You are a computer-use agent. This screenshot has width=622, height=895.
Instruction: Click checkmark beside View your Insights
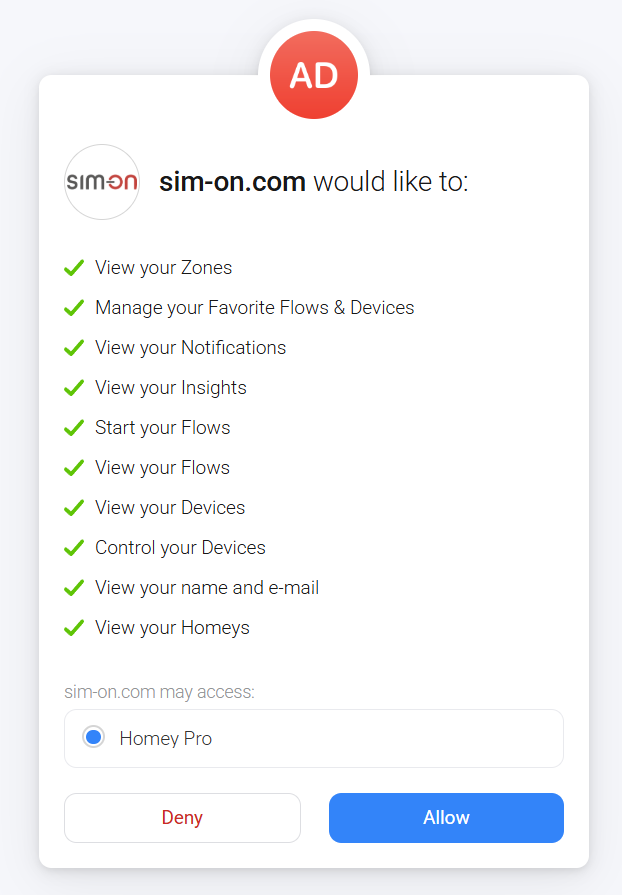click(74, 388)
